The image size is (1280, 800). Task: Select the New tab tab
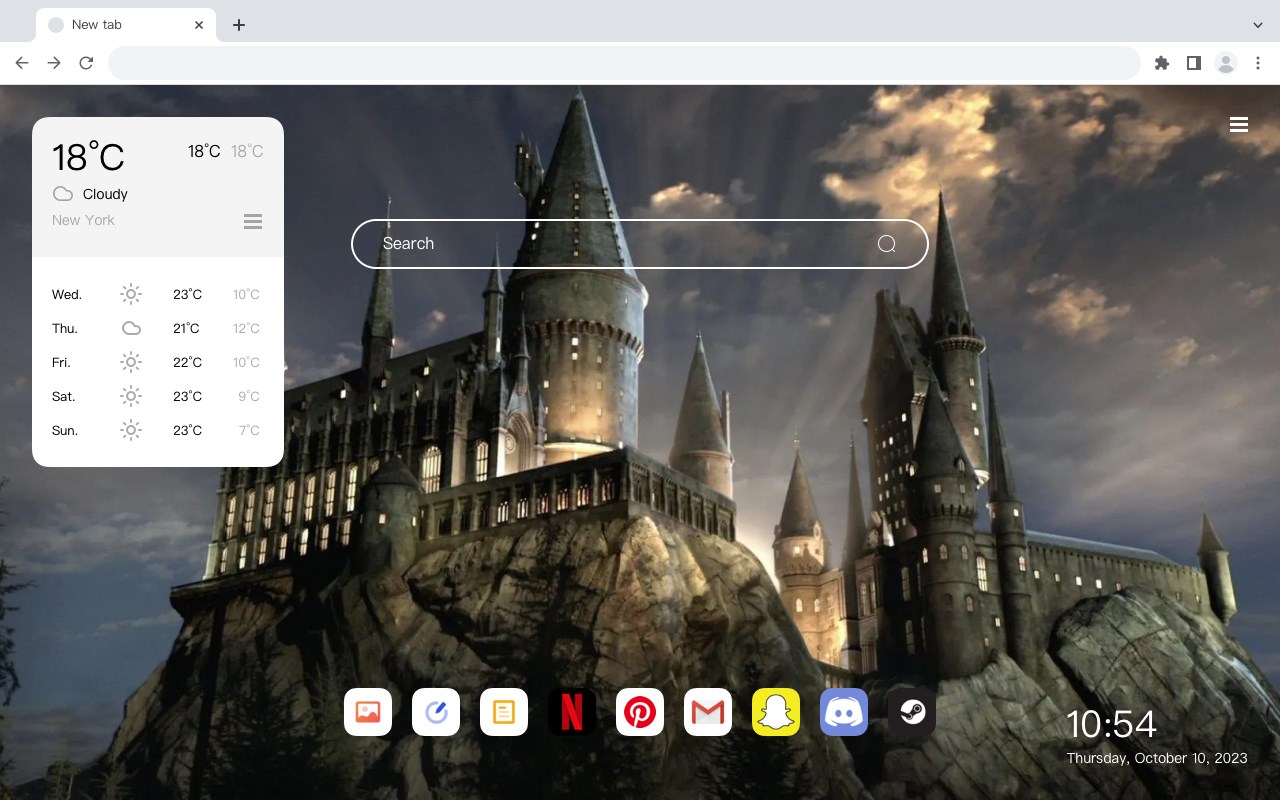click(x=126, y=25)
